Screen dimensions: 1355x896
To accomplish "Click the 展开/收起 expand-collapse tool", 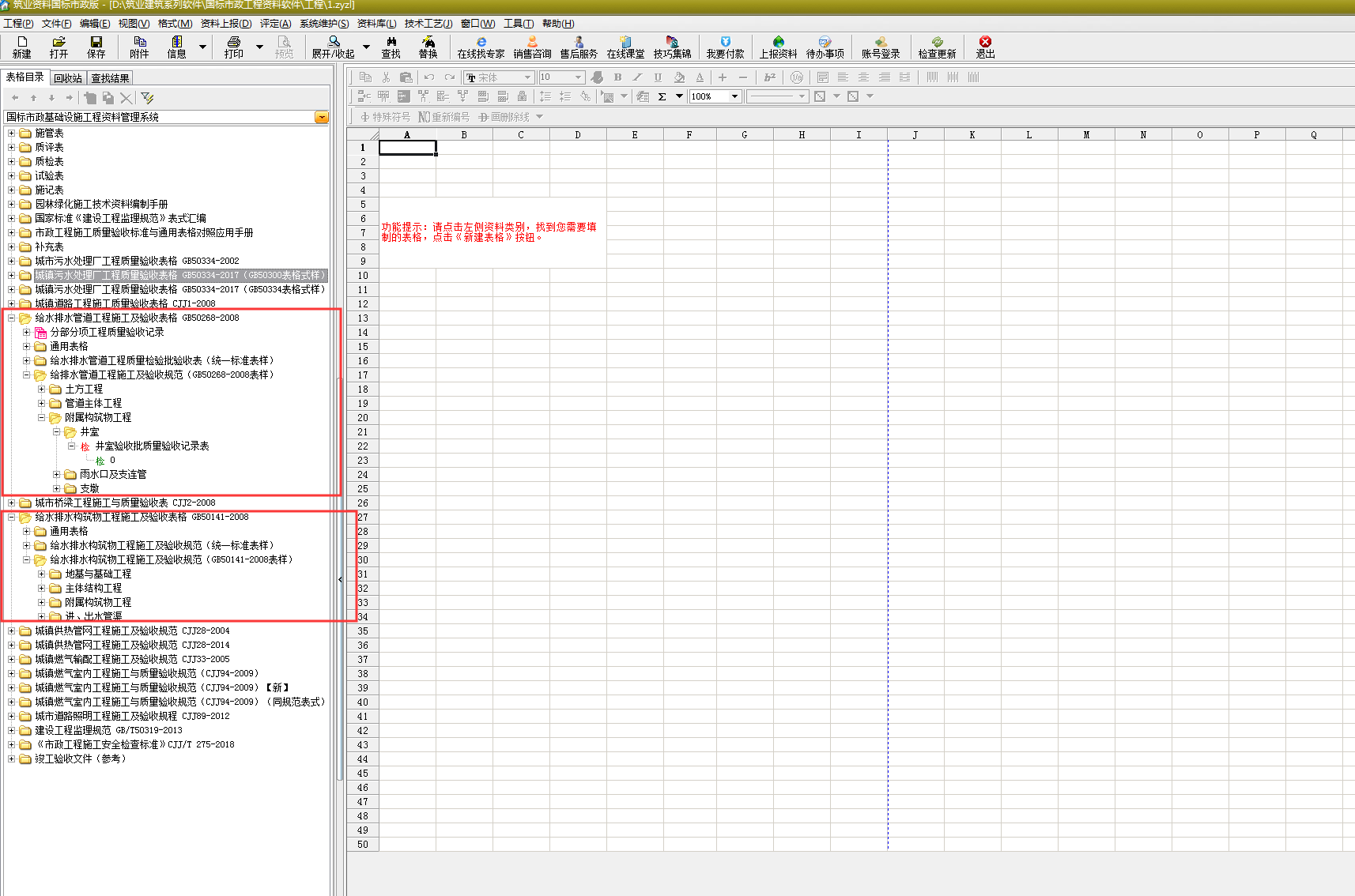I will (x=334, y=47).
